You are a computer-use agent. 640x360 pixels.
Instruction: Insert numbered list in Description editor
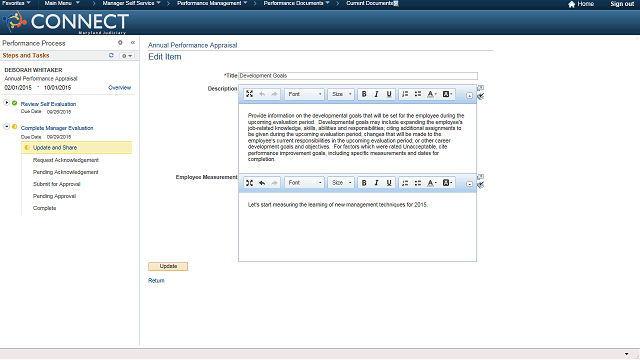(x=405, y=94)
